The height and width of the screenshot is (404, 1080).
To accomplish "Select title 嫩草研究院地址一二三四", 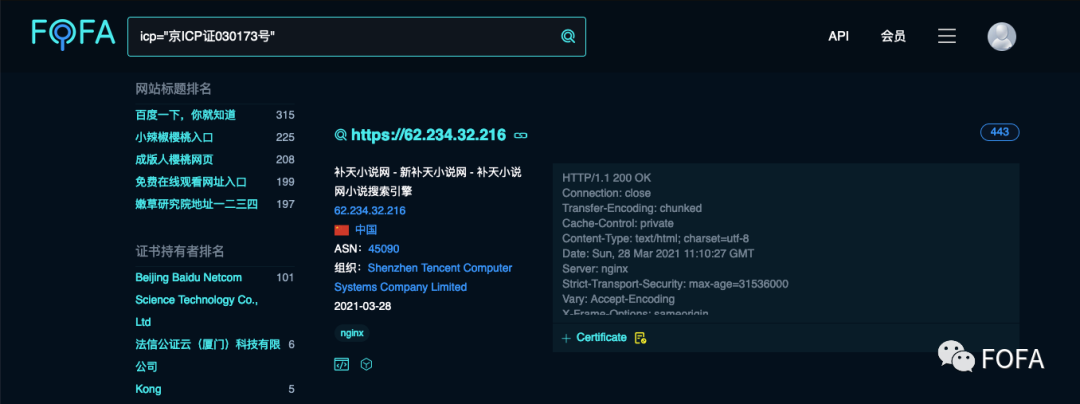I will (x=196, y=204).
